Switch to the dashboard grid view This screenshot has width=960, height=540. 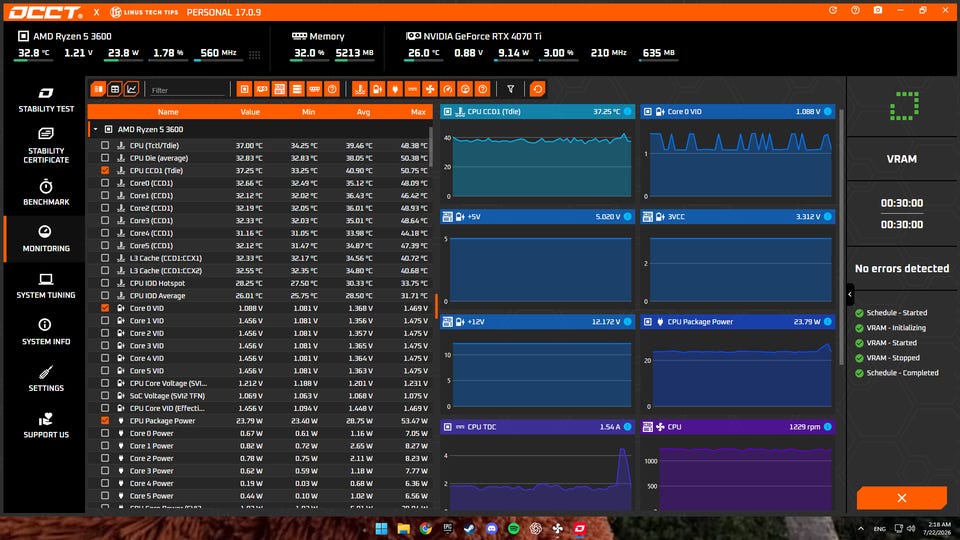114,89
